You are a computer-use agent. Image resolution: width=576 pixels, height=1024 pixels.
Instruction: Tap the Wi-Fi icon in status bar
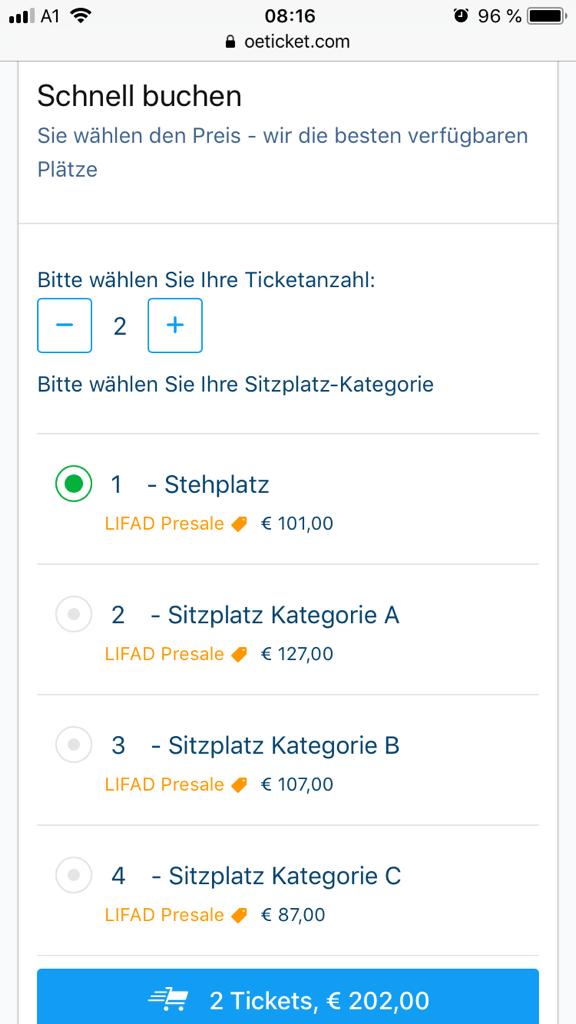pyautogui.click(x=81, y=16)
